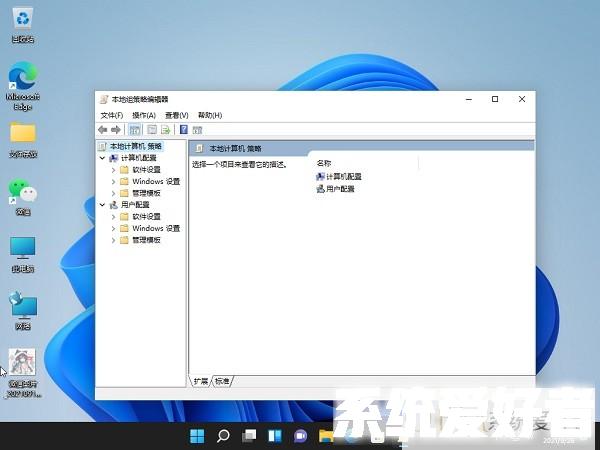Image resolution: width=600 pixels, height=450 pixels.
Task: Open Microsoft Edge desktop shortcut
Action: click(22, 83)
